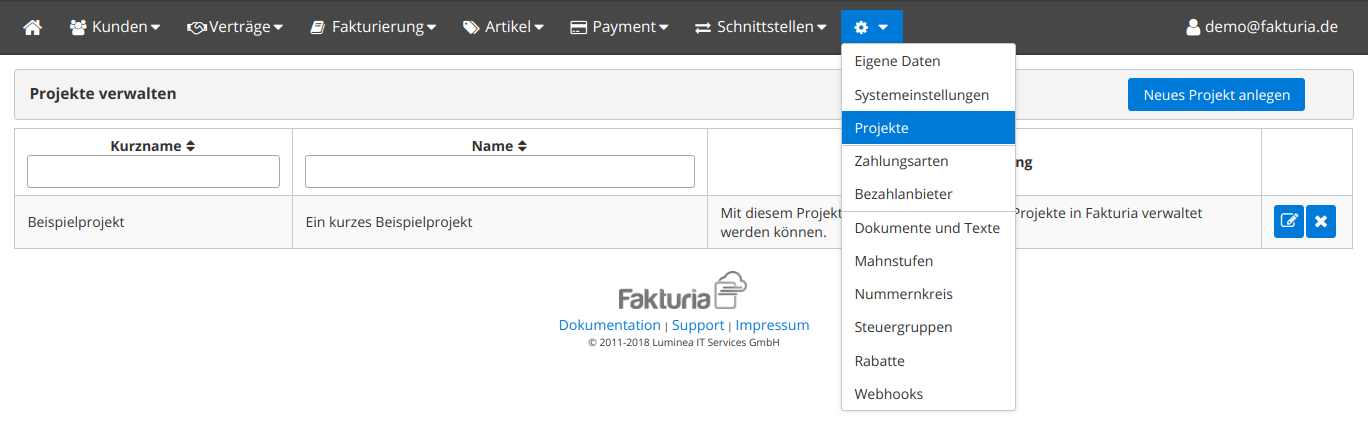Click the user icon beside demo@fakturia.de
Screen dimensions: 1368x429
pos(1192,27)
